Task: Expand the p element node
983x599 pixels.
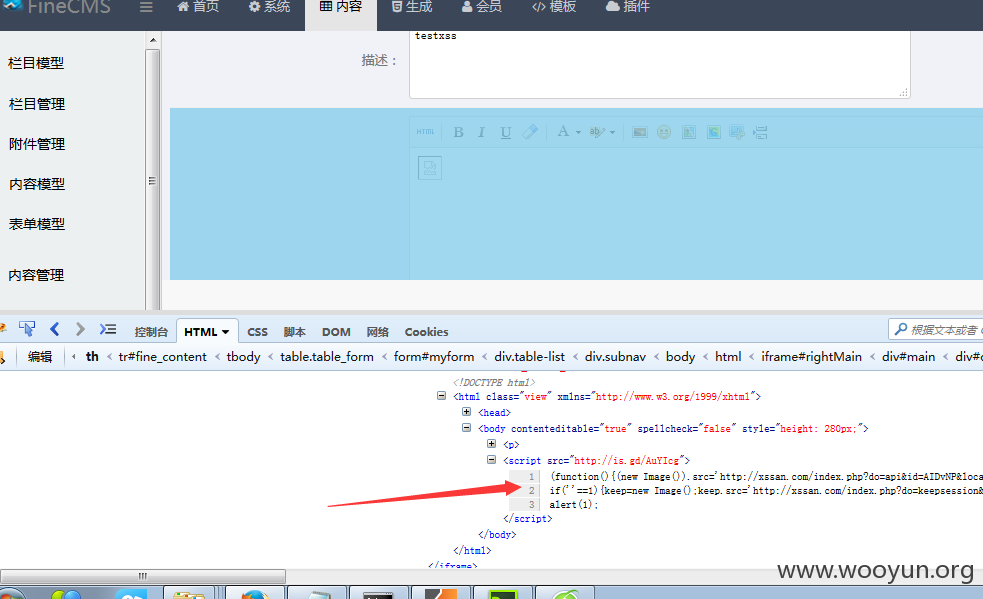Action: point(492,443)
